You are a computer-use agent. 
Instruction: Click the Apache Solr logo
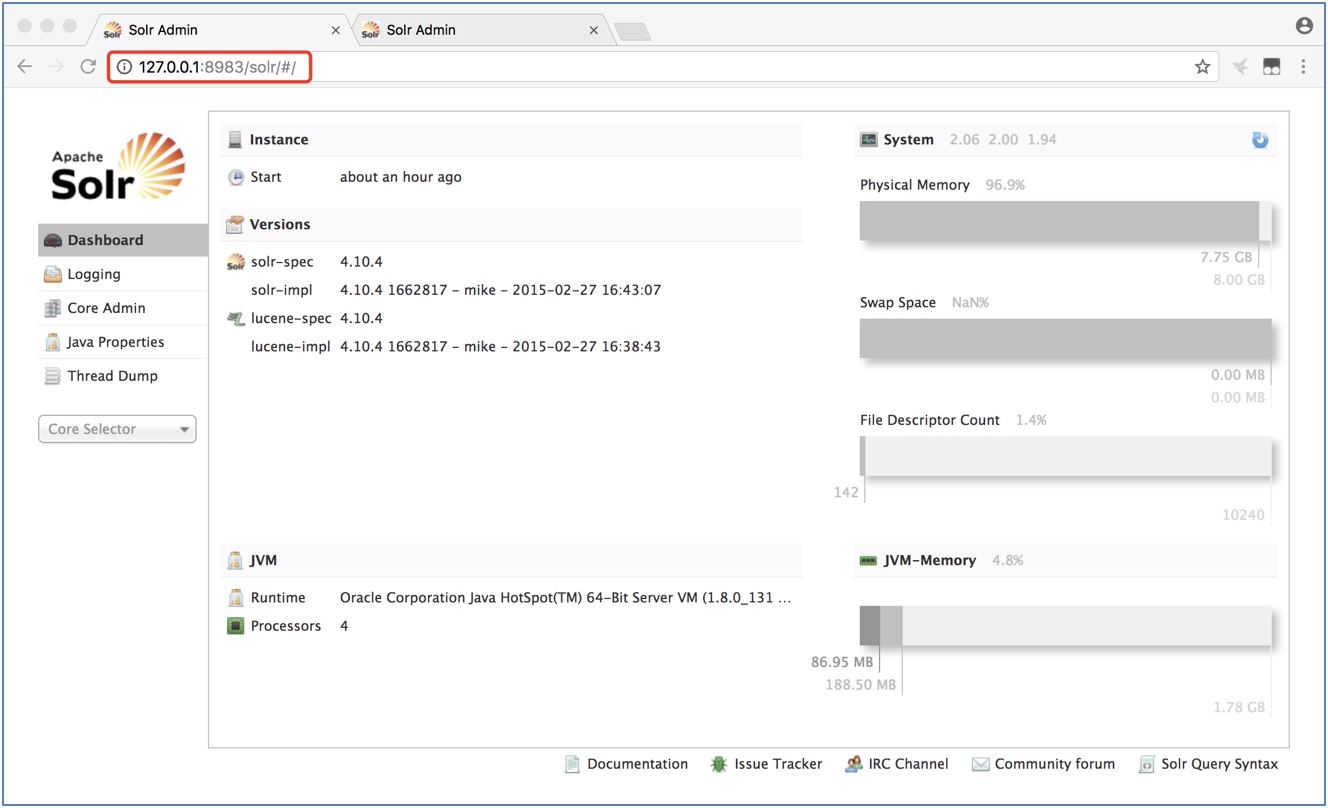pyautogui.click(x=118, y=166)
